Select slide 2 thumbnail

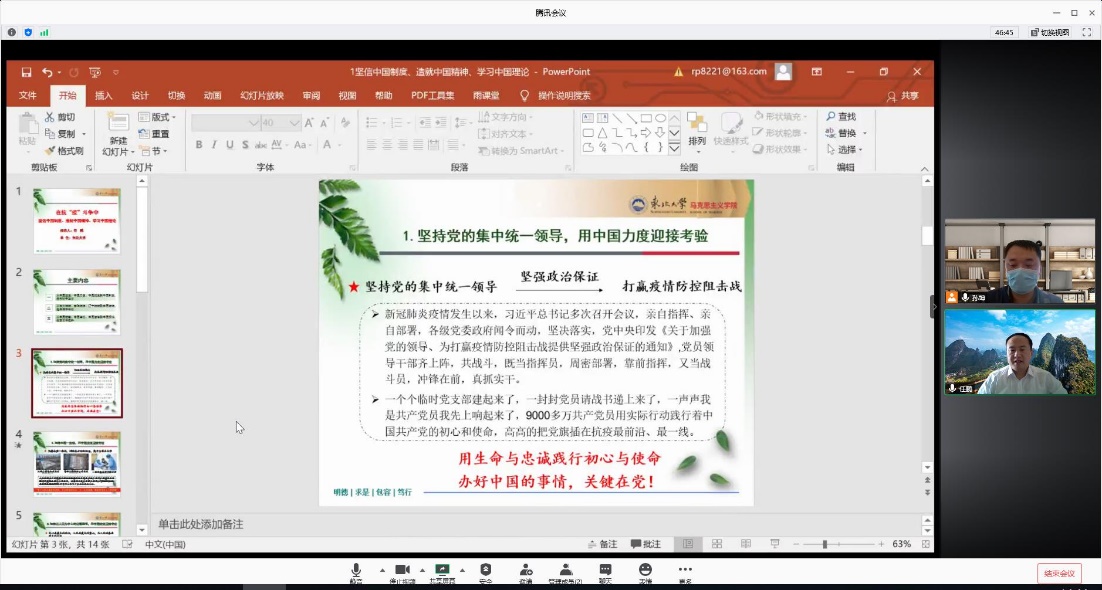(x=77, y=301)
